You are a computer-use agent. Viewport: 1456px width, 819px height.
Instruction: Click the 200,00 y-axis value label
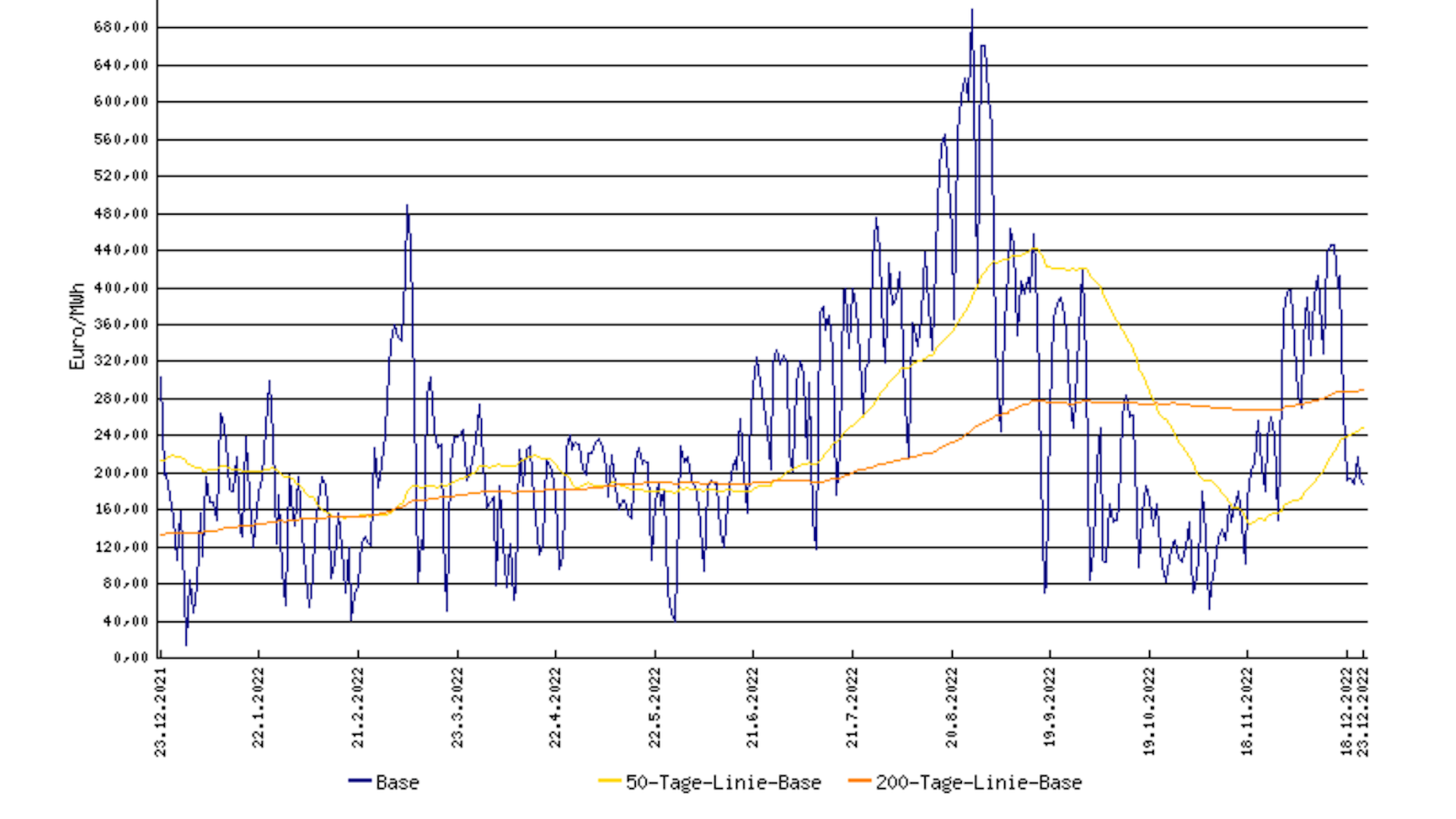pyautogui.click(x=121, y=473)
